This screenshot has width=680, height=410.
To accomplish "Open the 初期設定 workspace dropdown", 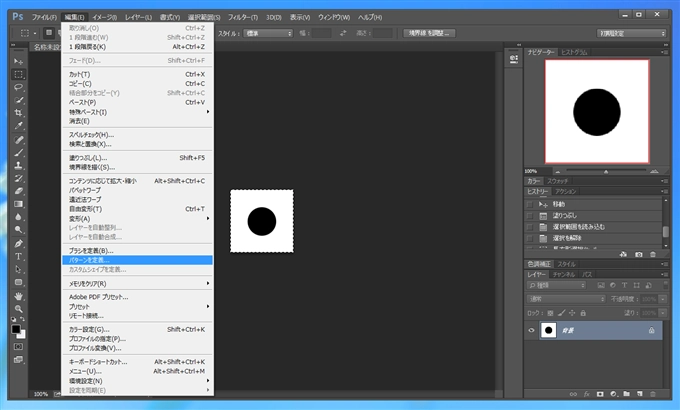I will pos(631,33).
